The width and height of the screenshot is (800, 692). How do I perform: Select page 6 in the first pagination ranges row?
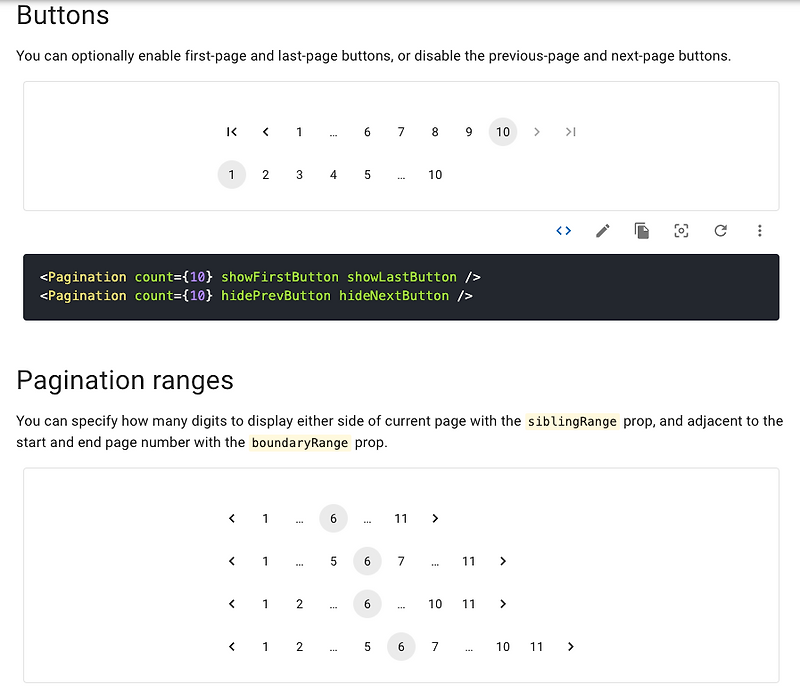(x=333, y=518)
